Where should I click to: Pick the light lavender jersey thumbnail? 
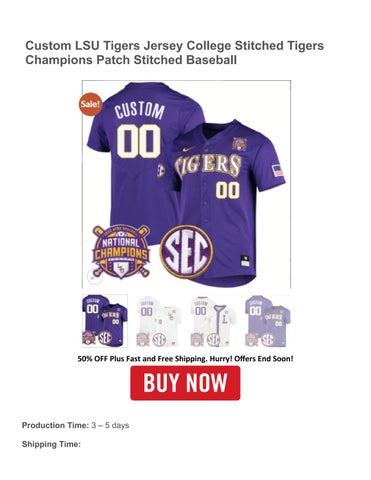point(268,321)
